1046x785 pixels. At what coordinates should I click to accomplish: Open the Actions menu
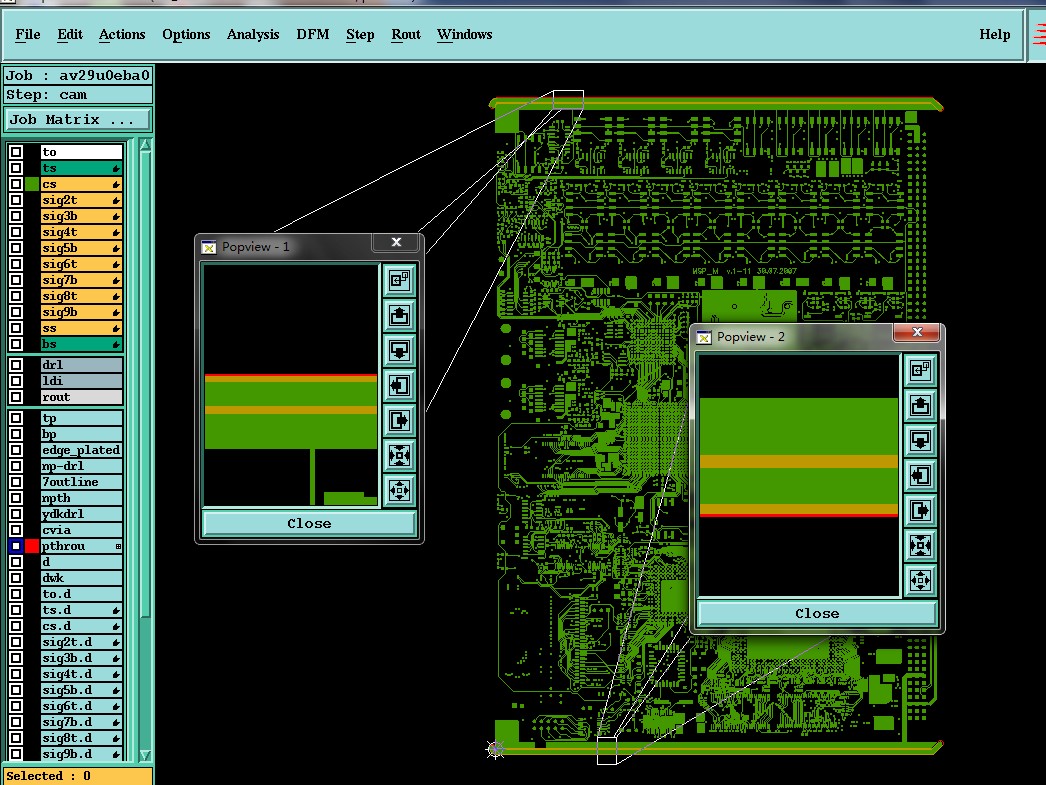tap(122, 35)
